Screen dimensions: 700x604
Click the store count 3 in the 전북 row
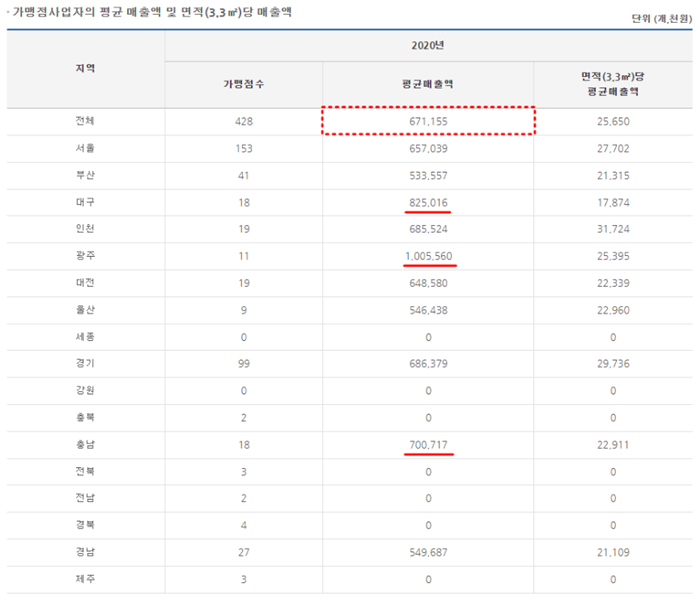point(244,472)
